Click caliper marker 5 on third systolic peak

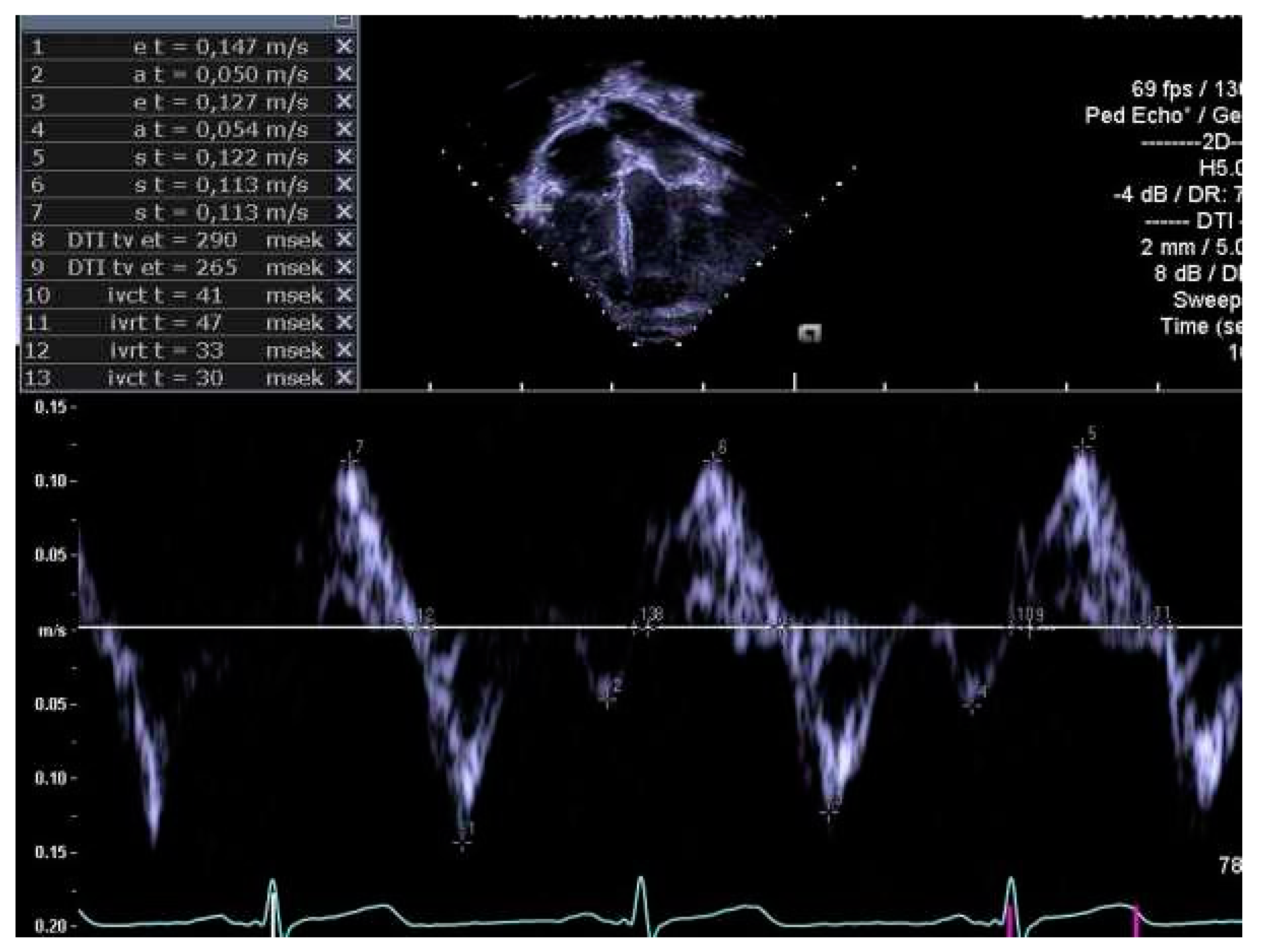coord(1082,447)
